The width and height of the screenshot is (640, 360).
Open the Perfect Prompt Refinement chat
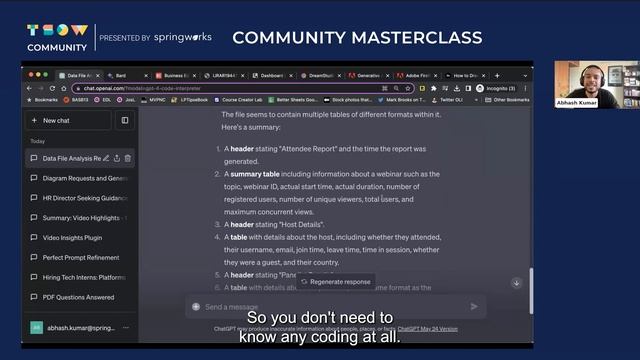tap(80, 258)
